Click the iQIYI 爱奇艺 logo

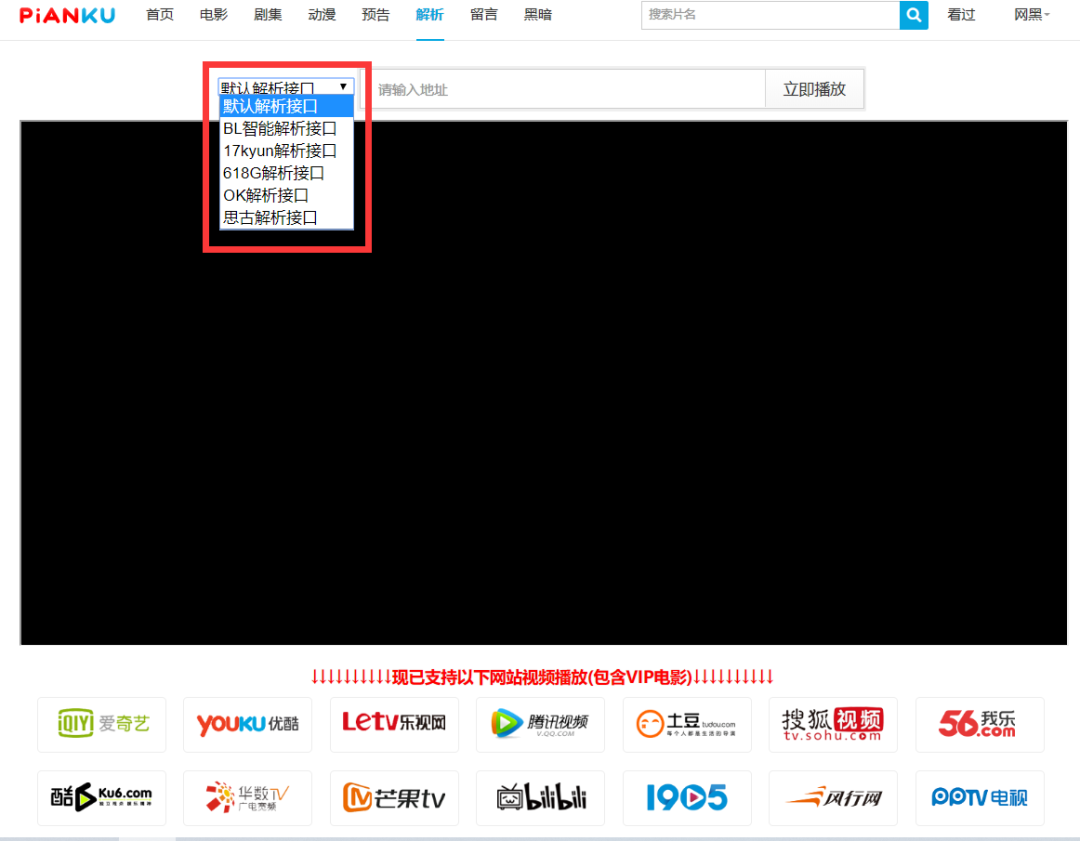point(102,724)
